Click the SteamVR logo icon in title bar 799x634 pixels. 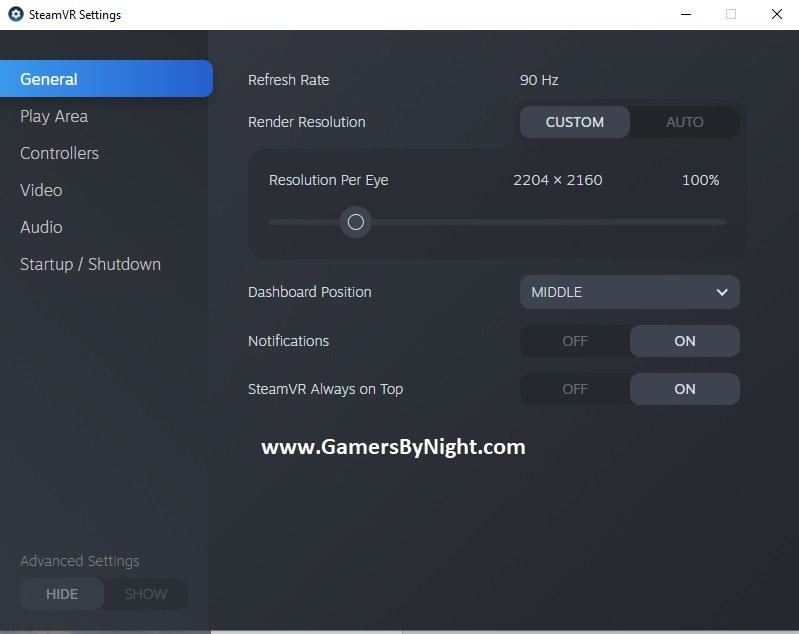pyautogui.click(x=16, y=14)
